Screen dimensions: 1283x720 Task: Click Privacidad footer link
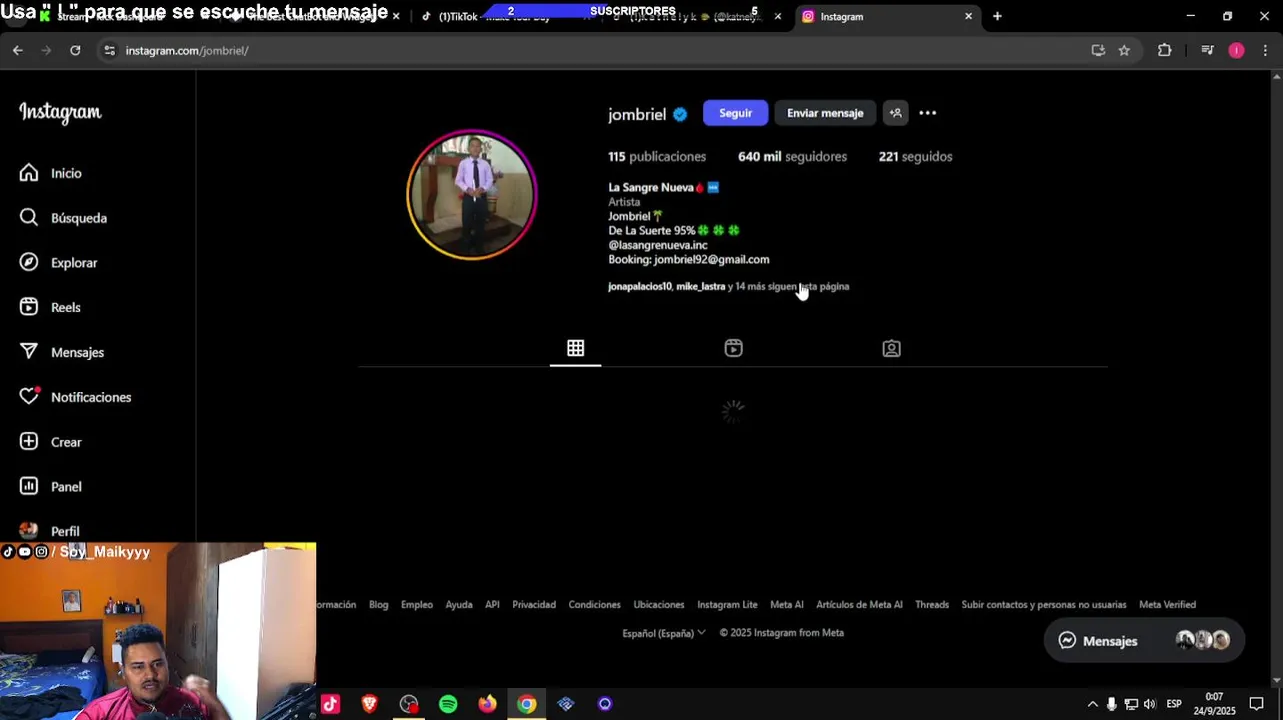pos(534,605)
